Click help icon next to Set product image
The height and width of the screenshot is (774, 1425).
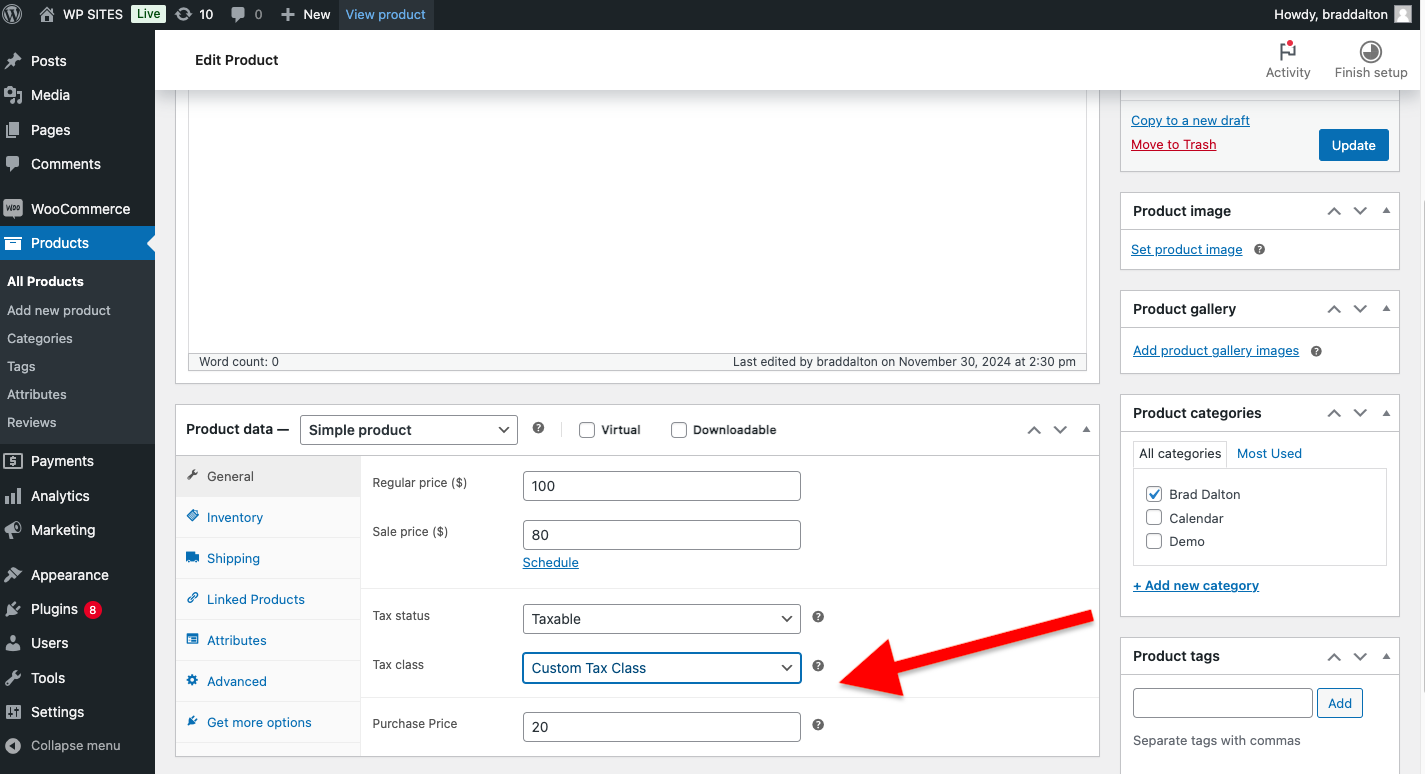1259,250
